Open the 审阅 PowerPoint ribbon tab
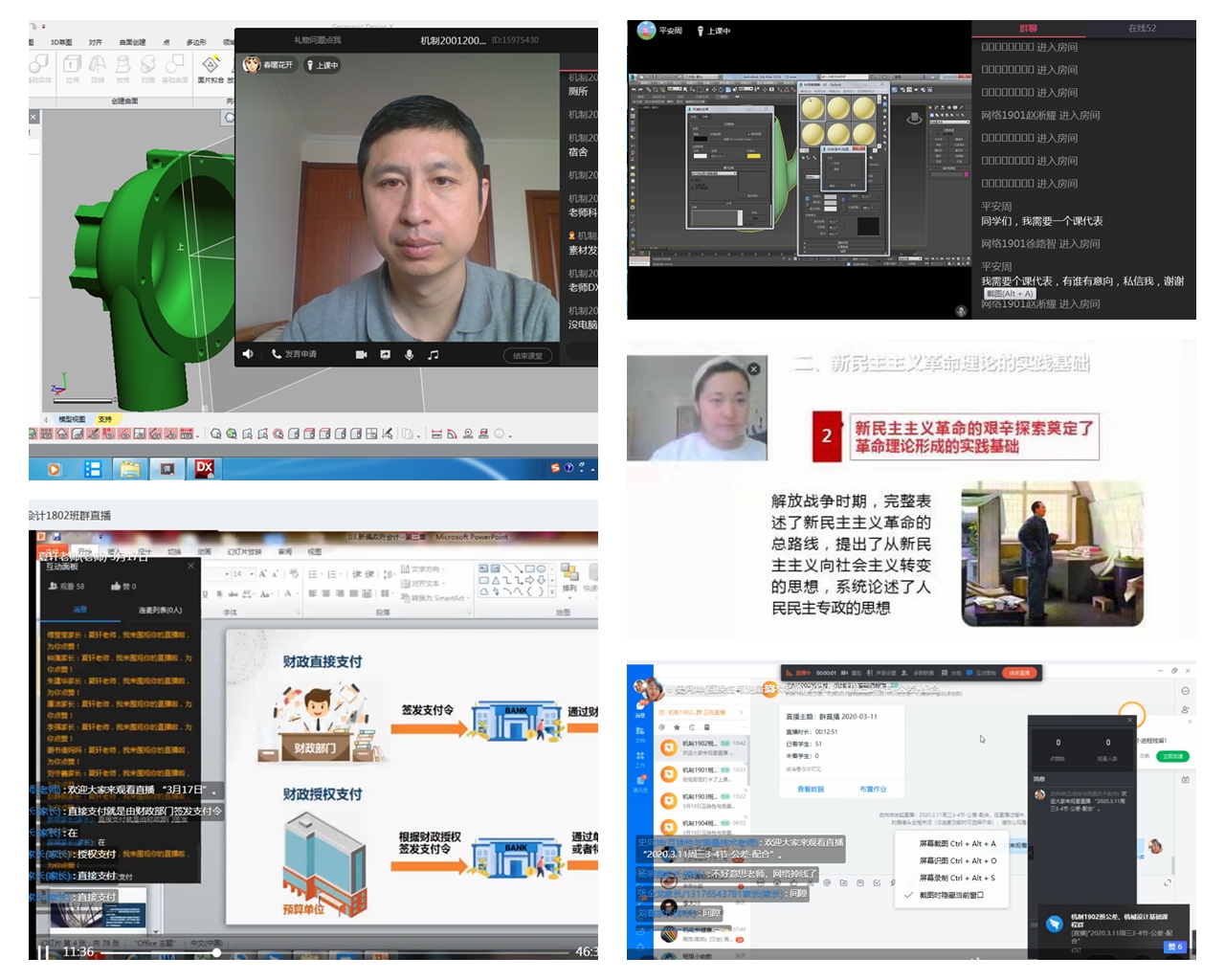The image size is (1225, 980). click(285, 552)
